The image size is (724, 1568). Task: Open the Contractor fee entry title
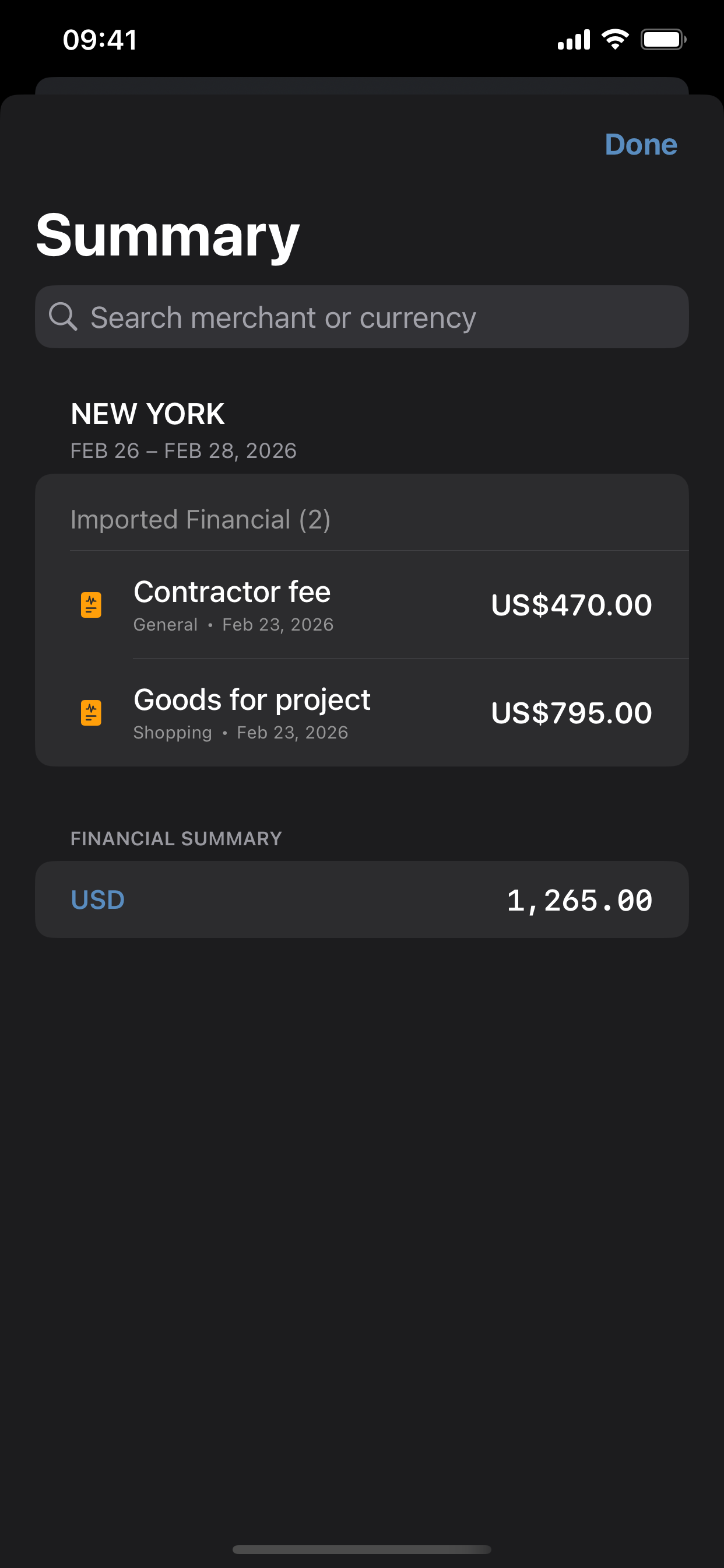pos(232,592)
